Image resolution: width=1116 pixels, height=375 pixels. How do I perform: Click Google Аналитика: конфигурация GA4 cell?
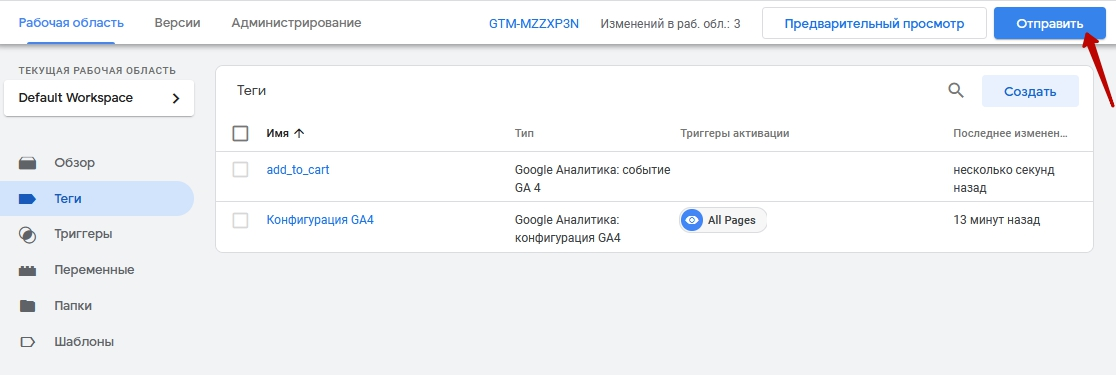[568, 229]
